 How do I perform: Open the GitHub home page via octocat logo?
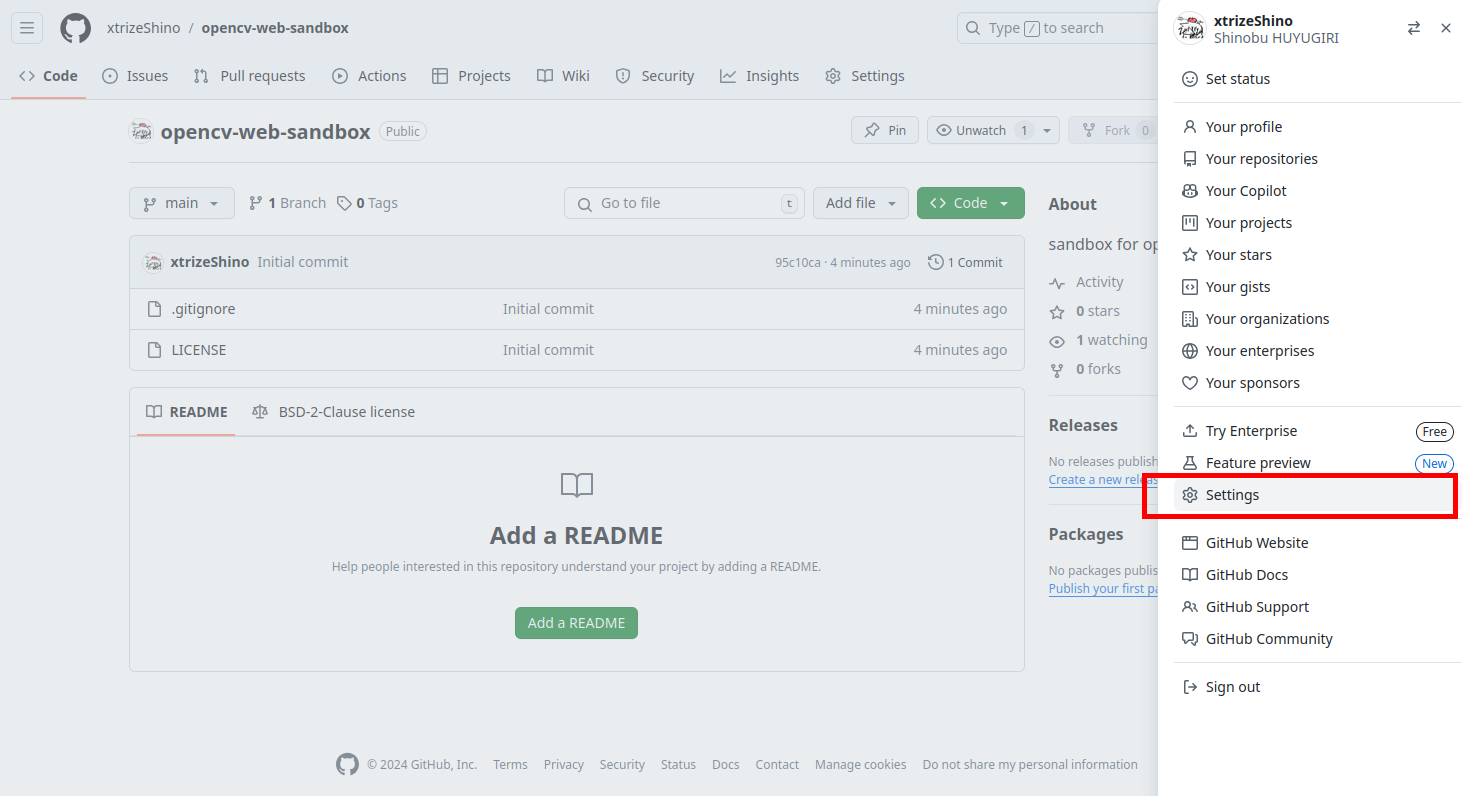click(75, 27)
